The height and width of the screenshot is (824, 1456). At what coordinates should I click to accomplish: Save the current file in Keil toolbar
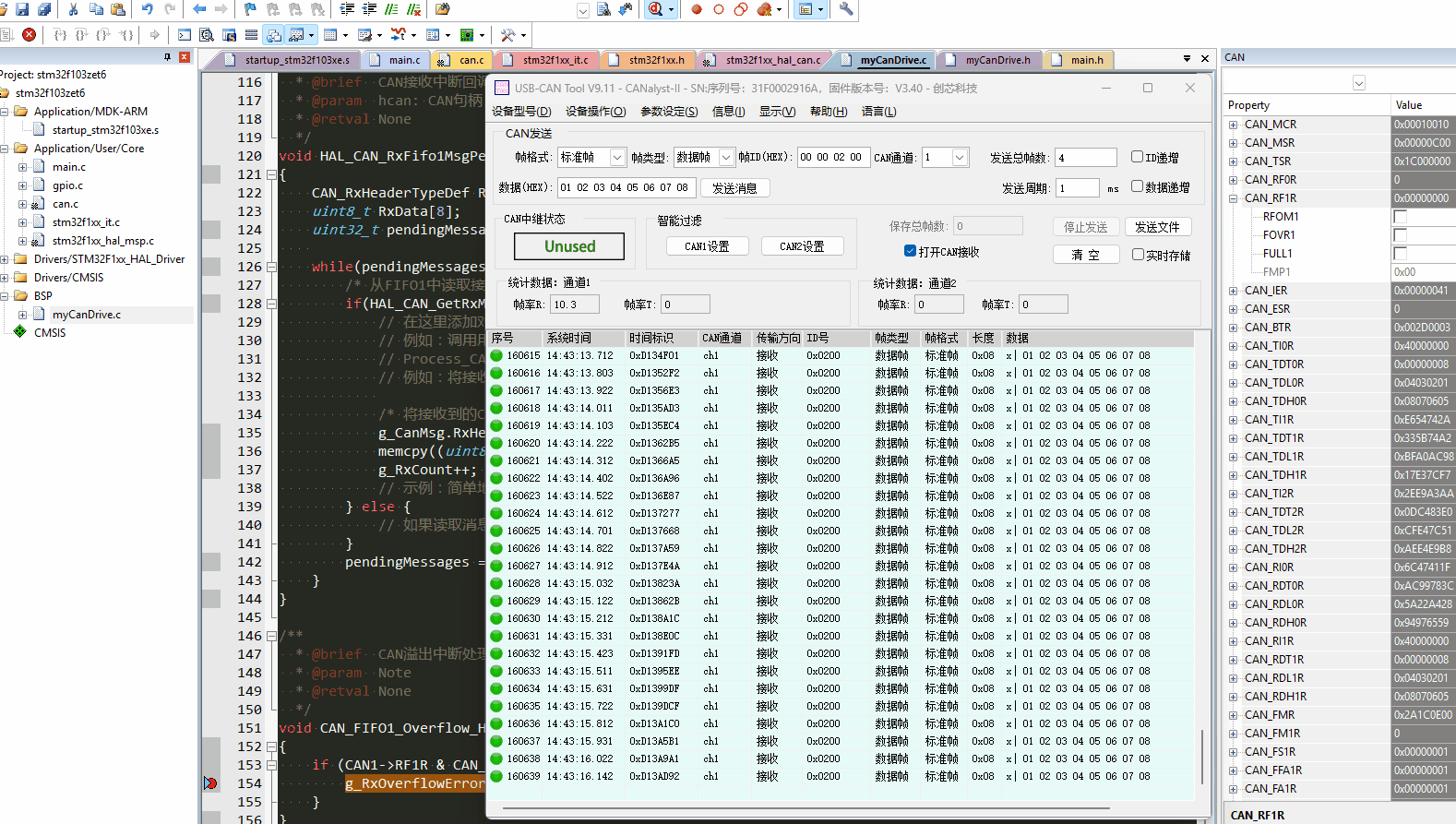click(x=21, y=9)
